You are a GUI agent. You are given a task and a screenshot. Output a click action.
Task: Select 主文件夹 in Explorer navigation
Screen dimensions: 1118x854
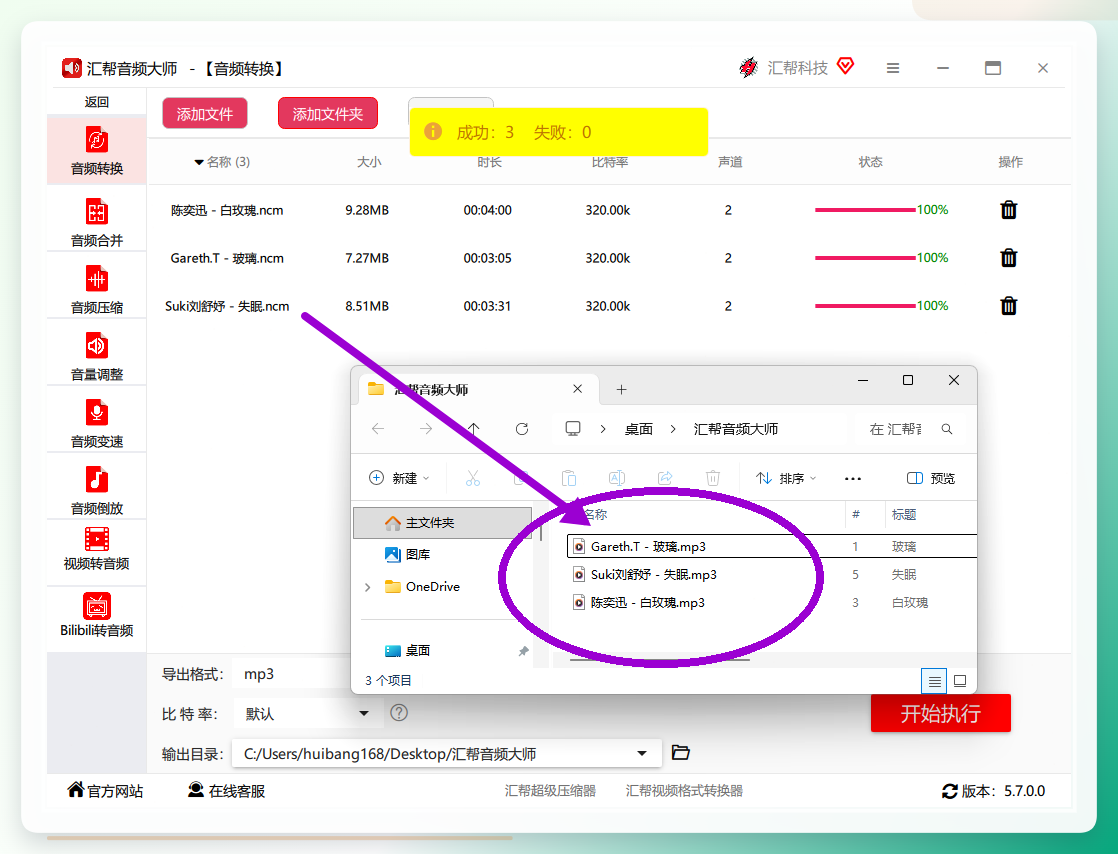pos(443,523)
